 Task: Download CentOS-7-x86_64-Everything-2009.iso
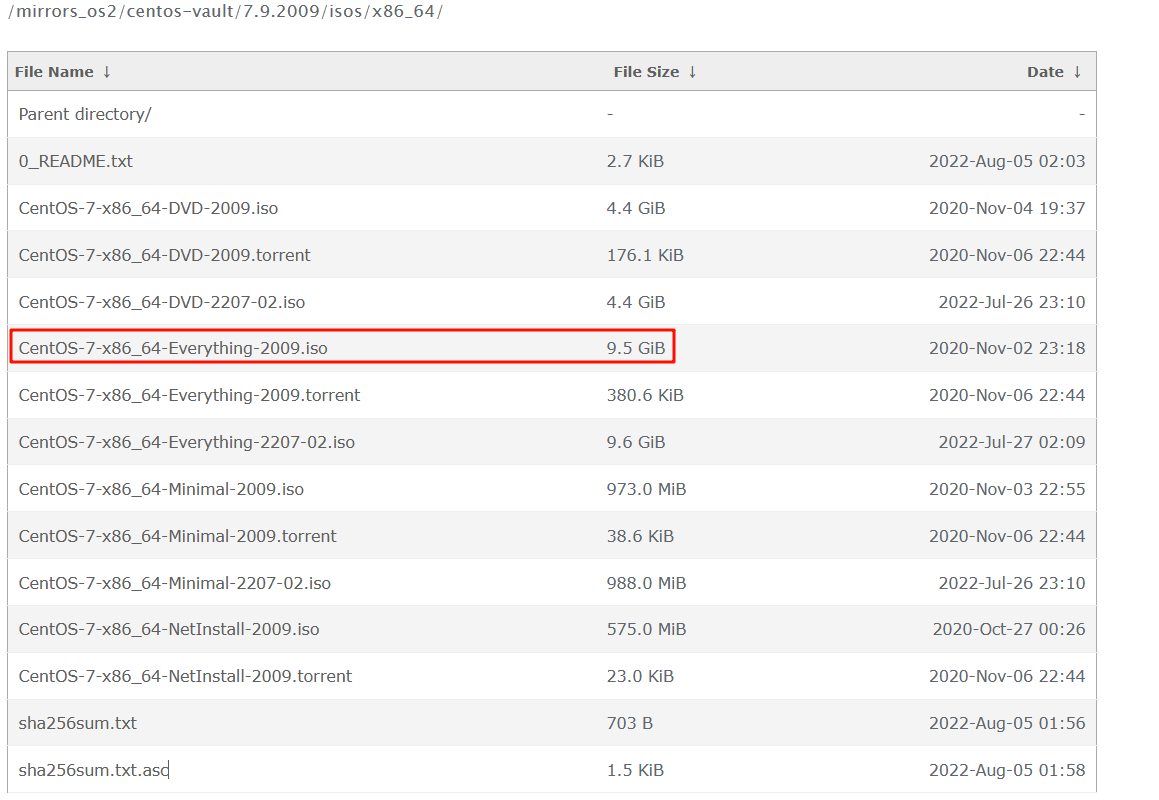(173, 348)
